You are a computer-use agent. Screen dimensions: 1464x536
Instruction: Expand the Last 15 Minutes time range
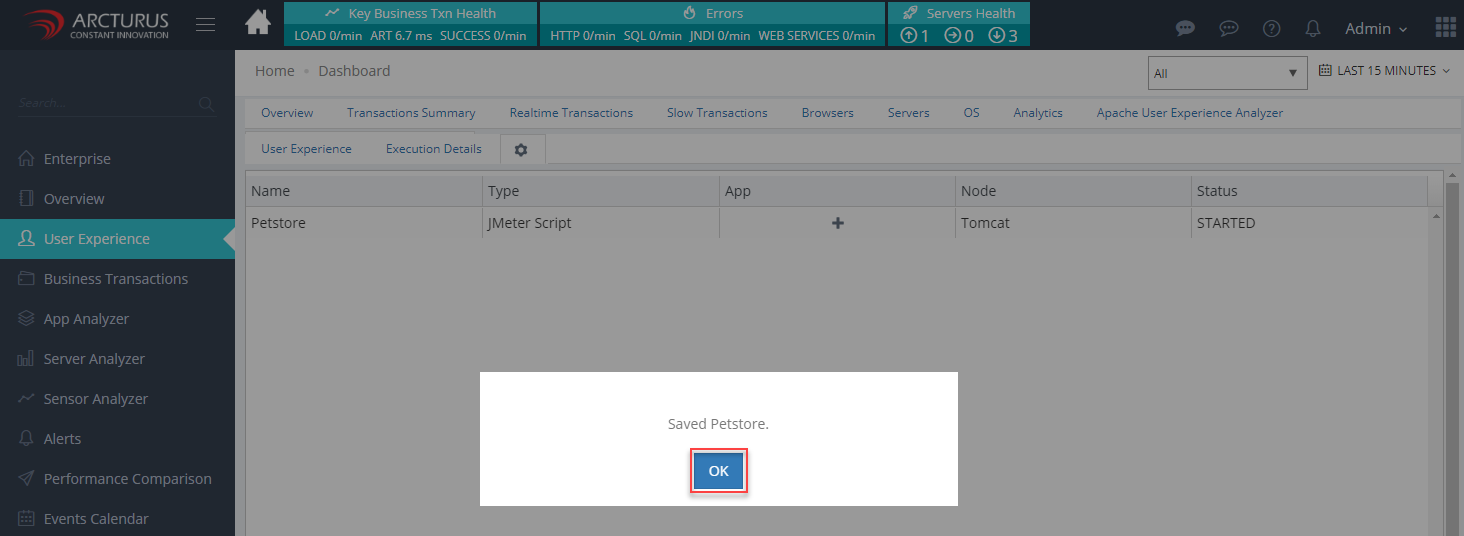coord(1384,71)
